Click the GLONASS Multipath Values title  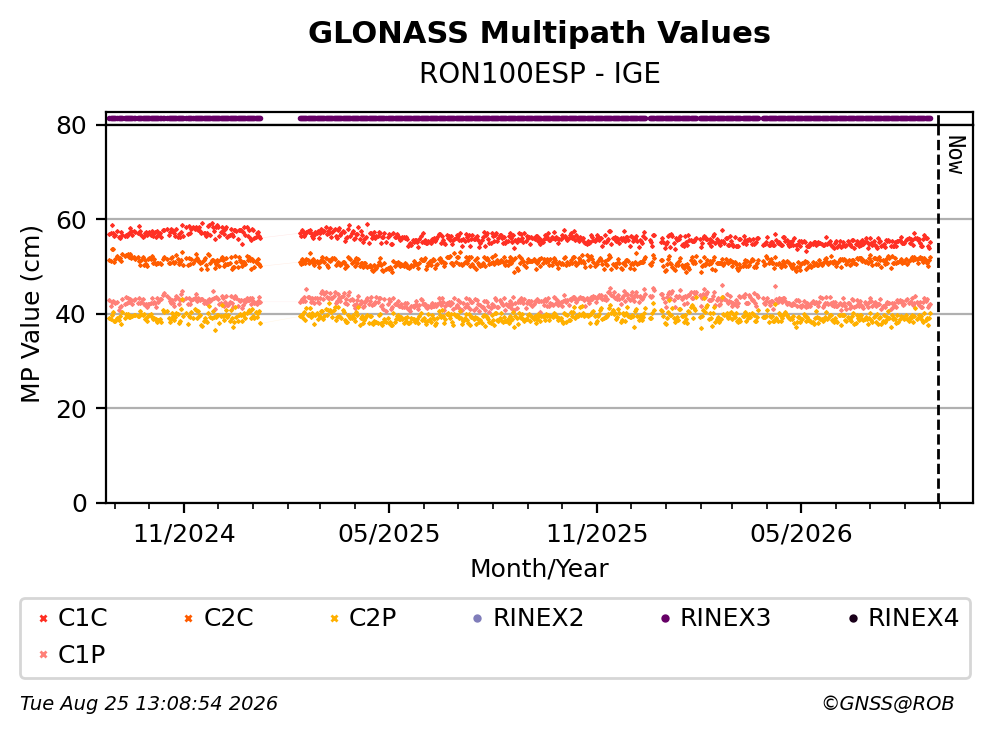click(x=539, y=33)
